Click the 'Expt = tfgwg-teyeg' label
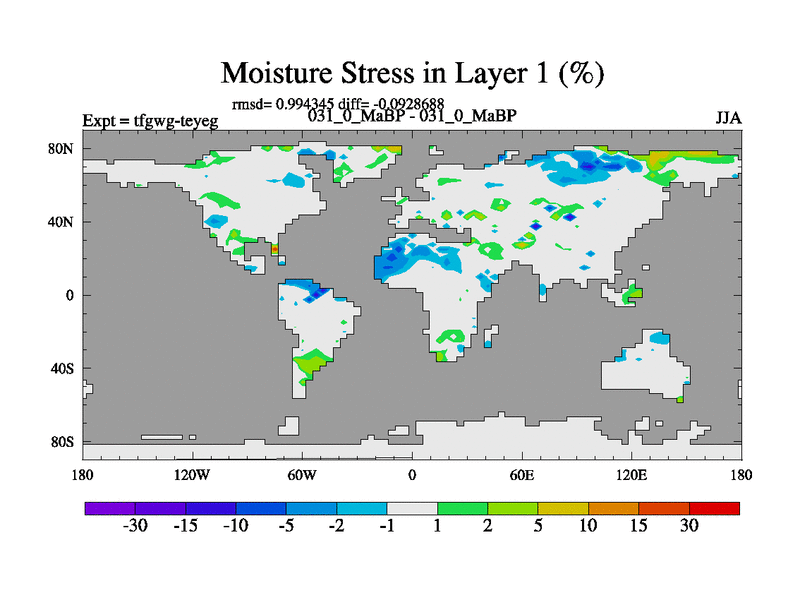800x600 pixels. [x=150, y=121]
